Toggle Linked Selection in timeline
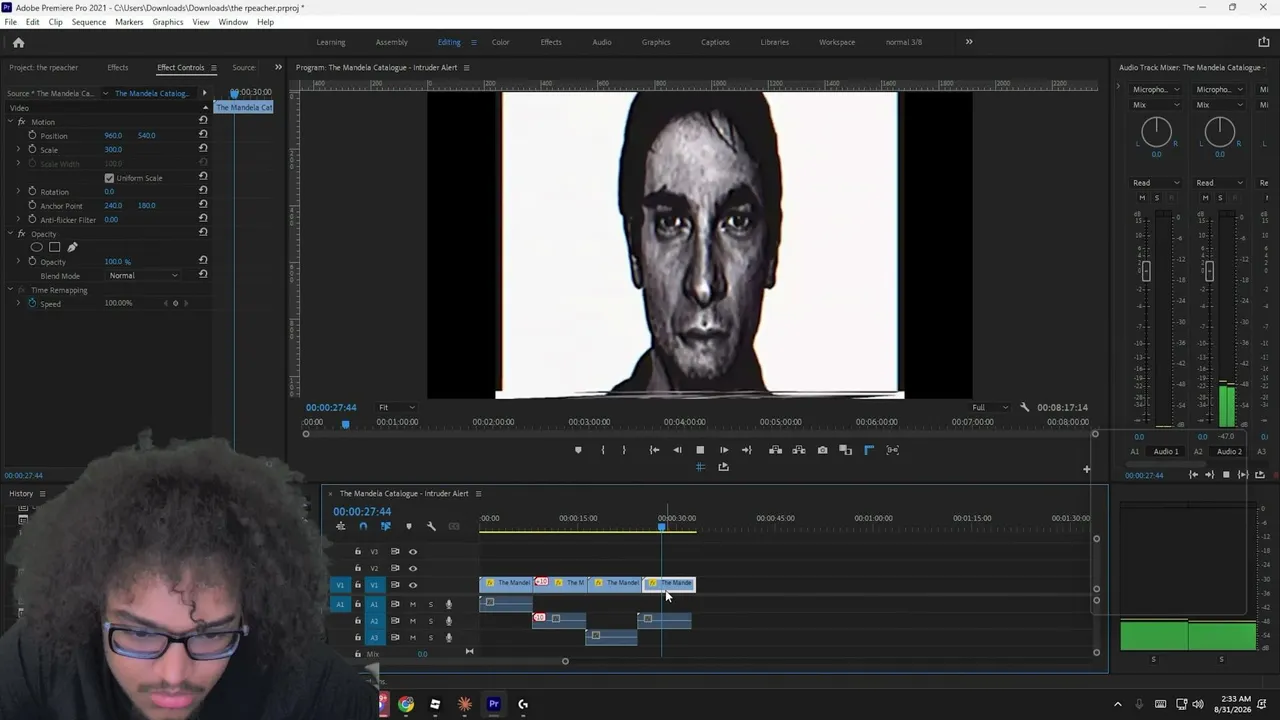Screen dimensions: 1280x720 (385, 526)
